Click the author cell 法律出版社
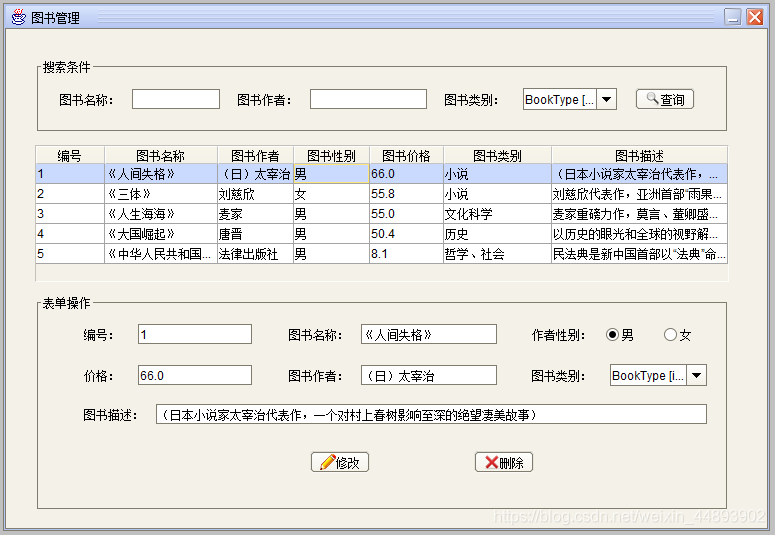The image size is (775, 535). (x=255, y=254)
